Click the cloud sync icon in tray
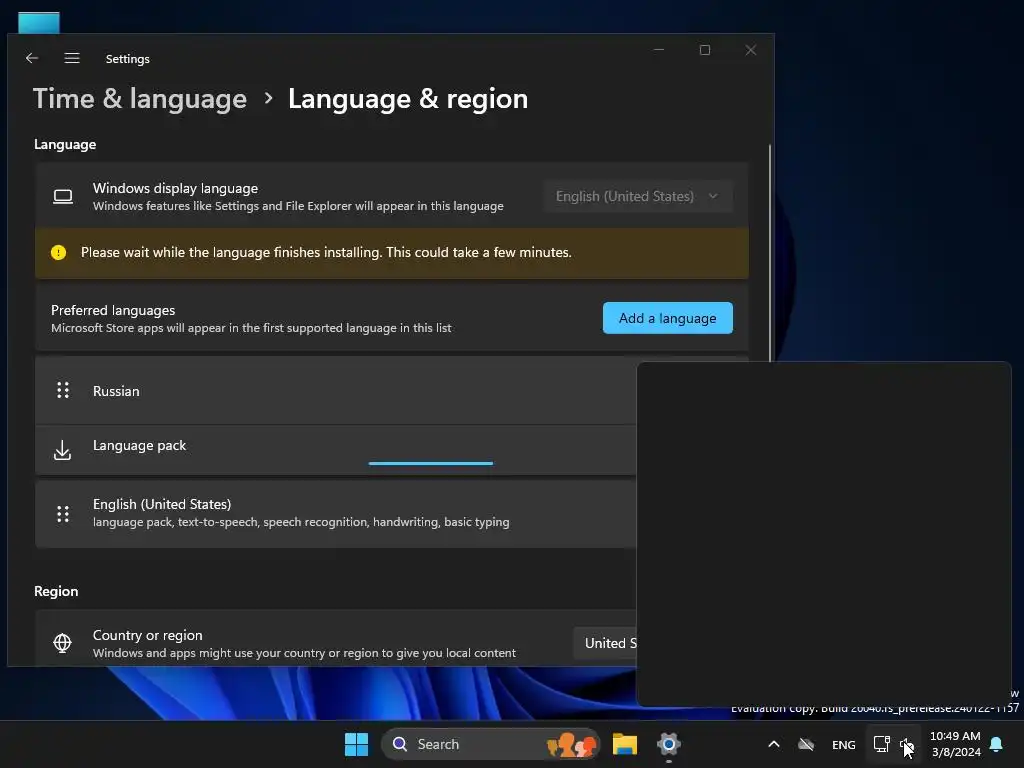Image resolution: width=1024 pixels, height=768 pixels. pyautogui.click(x=806, y=744)
